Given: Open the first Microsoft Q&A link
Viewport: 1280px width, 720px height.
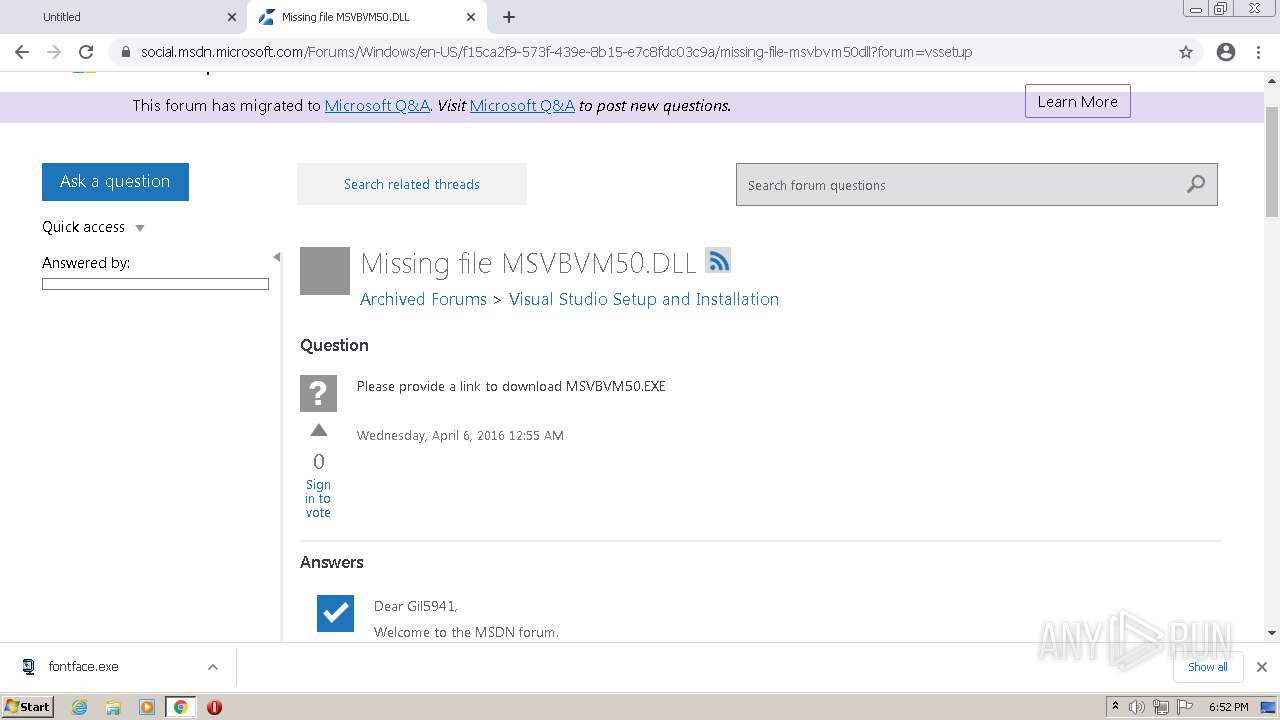Looking at the screenshot, I should click(377, 105).
